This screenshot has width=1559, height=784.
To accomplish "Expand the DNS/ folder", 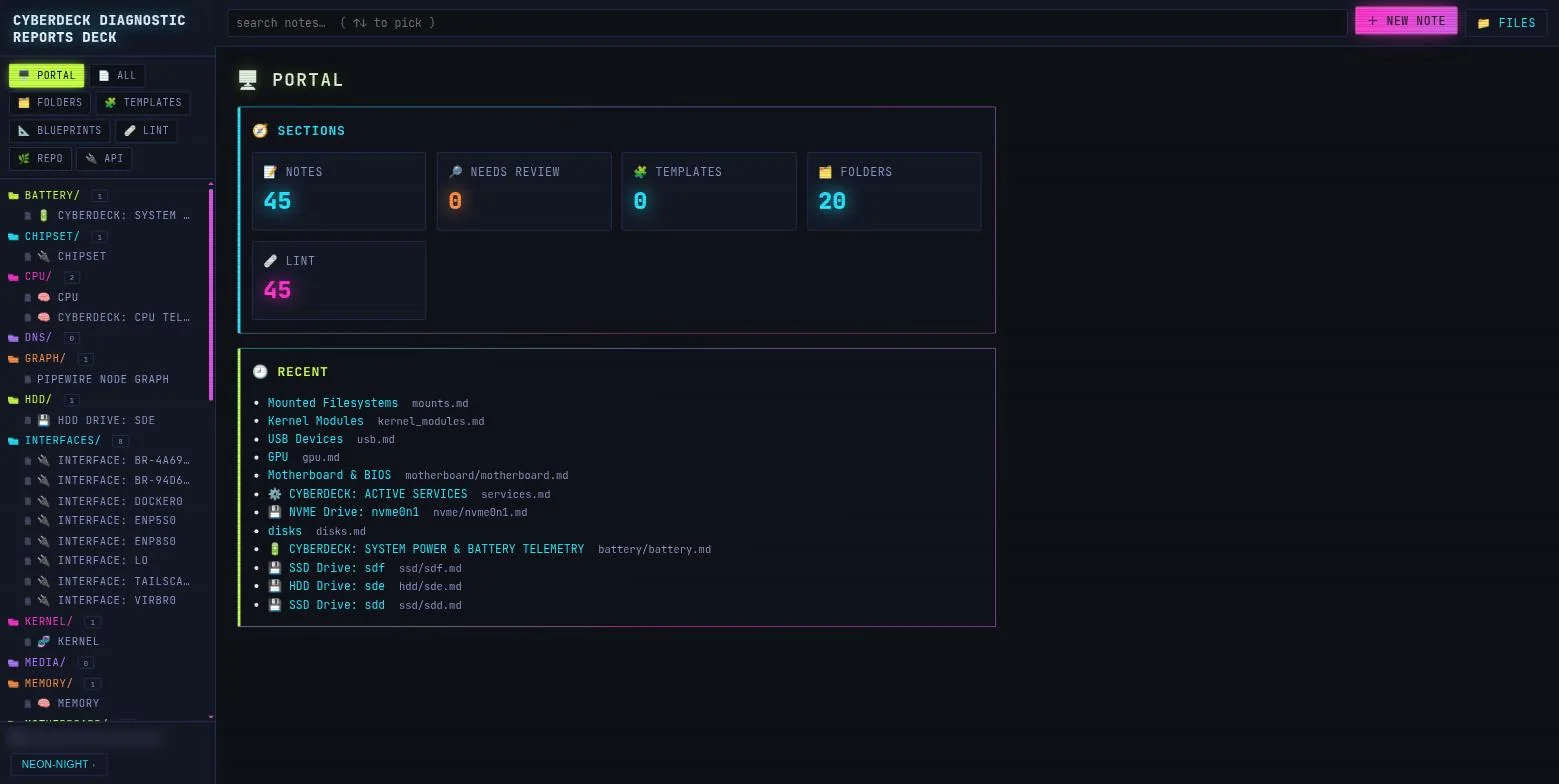I will point(38,338).
